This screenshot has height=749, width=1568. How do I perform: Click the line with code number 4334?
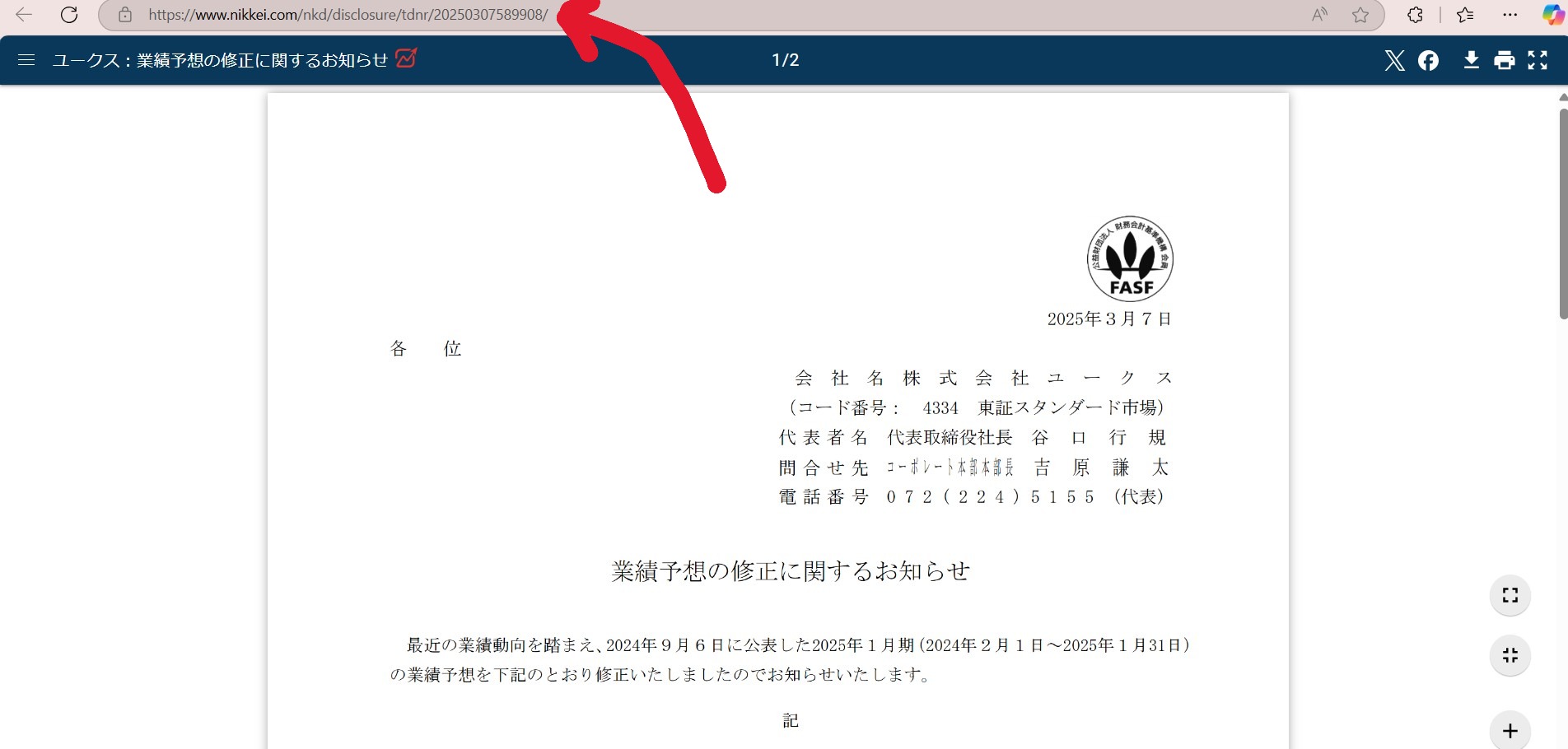coord(976,408)
